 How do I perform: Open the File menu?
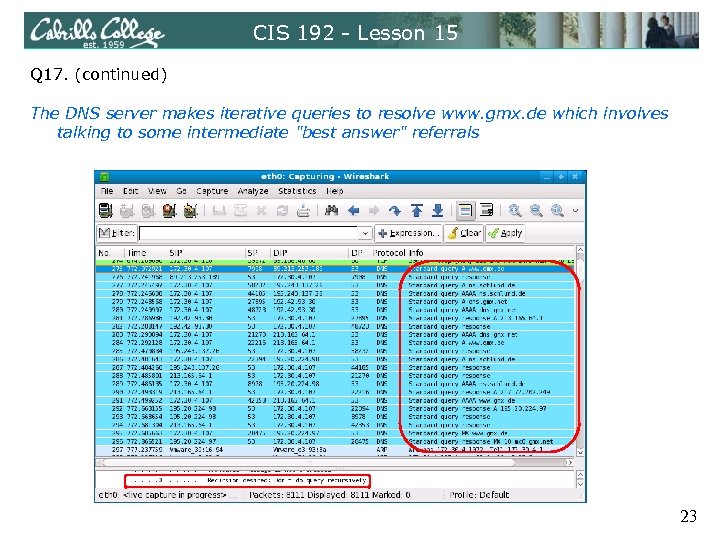(x=107, y=191)
